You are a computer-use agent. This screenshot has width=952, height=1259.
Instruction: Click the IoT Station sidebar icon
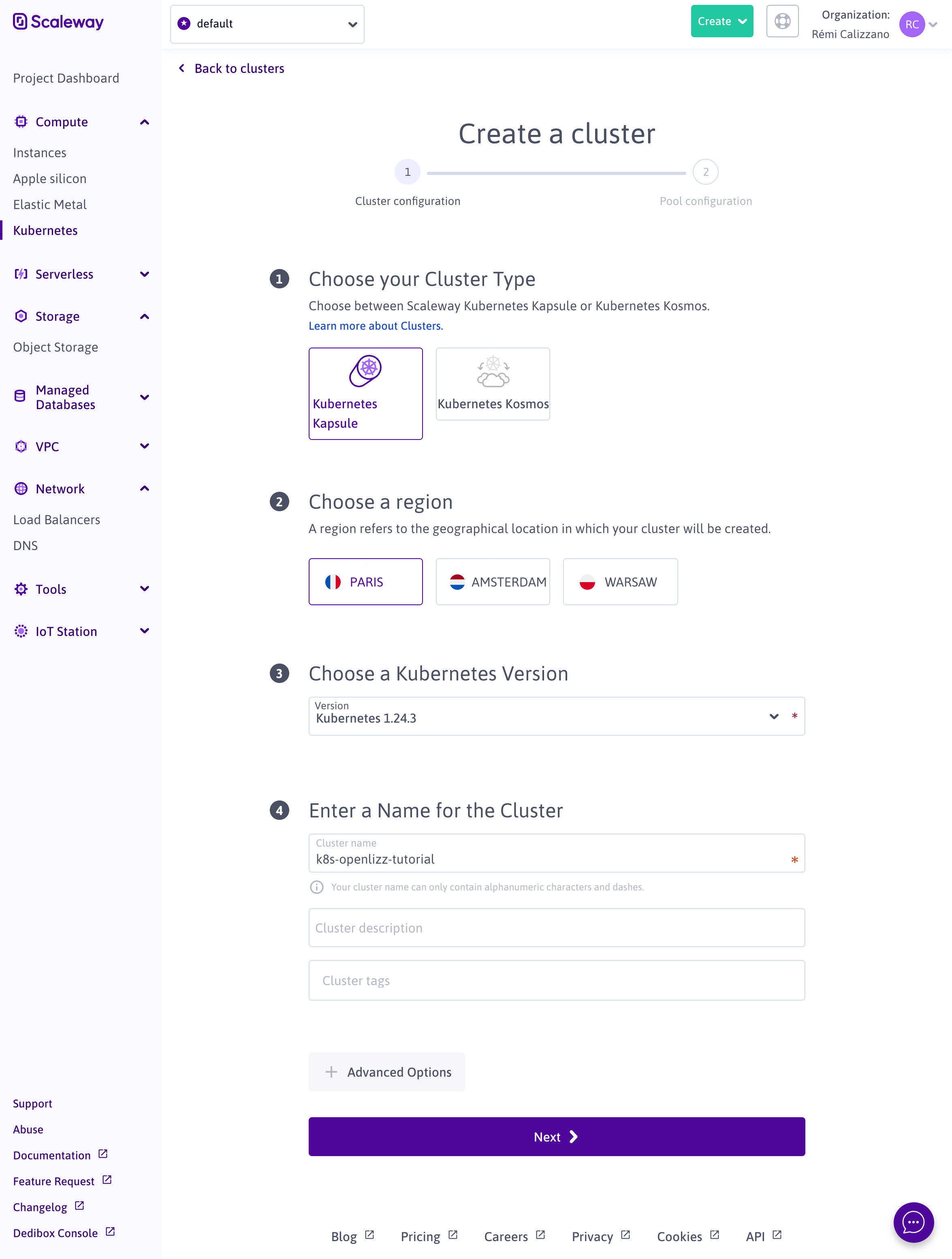point(21,631)
